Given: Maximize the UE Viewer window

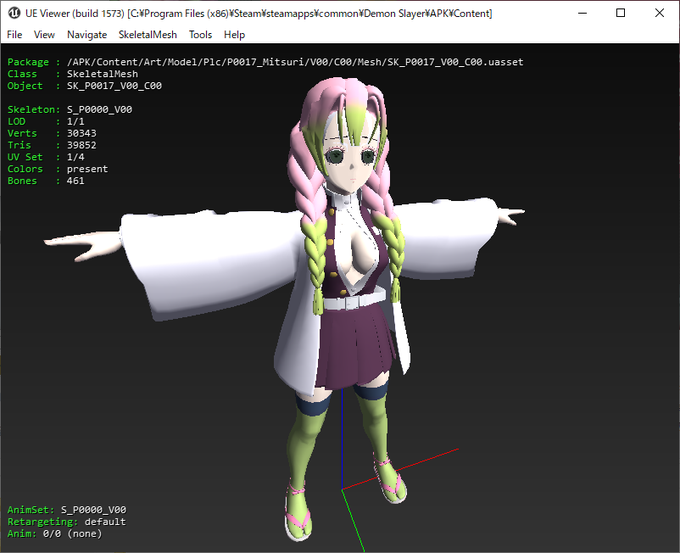Looking at the screenshot, I should click(621, 13).
